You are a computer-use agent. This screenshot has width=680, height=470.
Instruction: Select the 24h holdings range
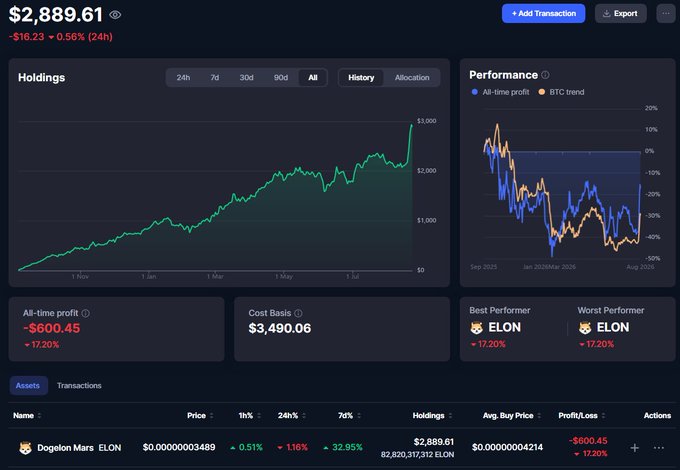pos(183,78)
